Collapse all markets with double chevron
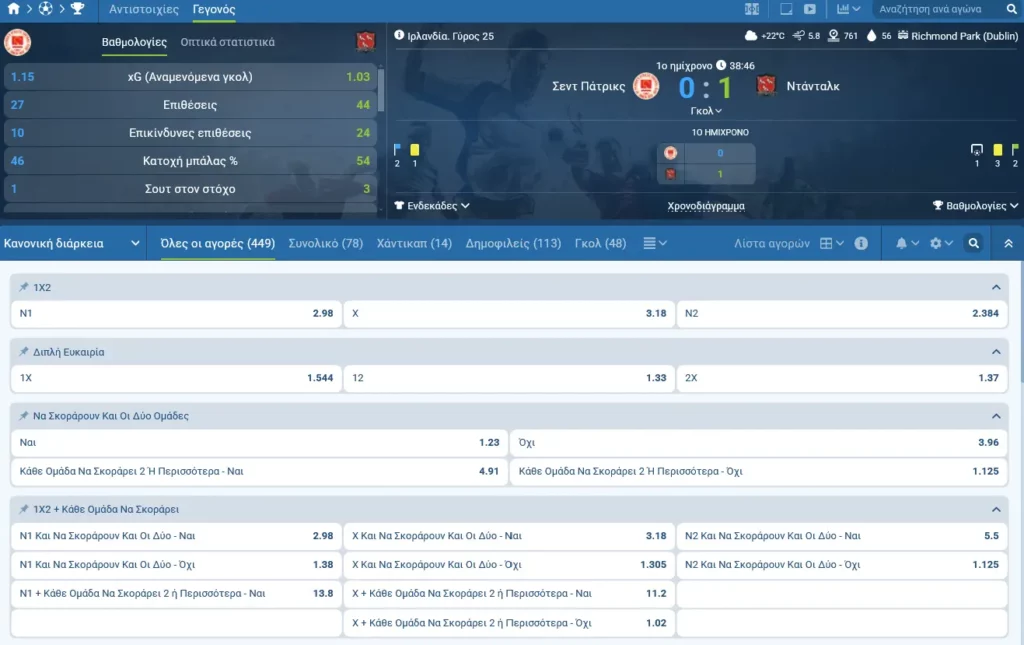 point(1008,243)
